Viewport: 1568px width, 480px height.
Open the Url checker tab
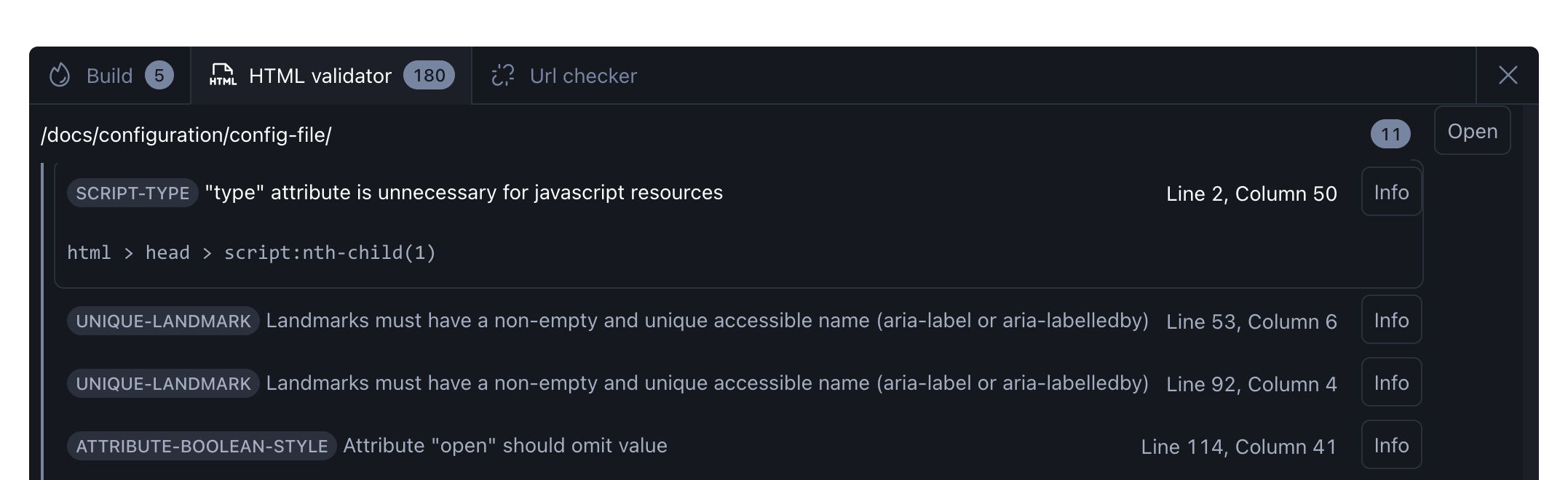pyautogui.click(x=582, y=76)
